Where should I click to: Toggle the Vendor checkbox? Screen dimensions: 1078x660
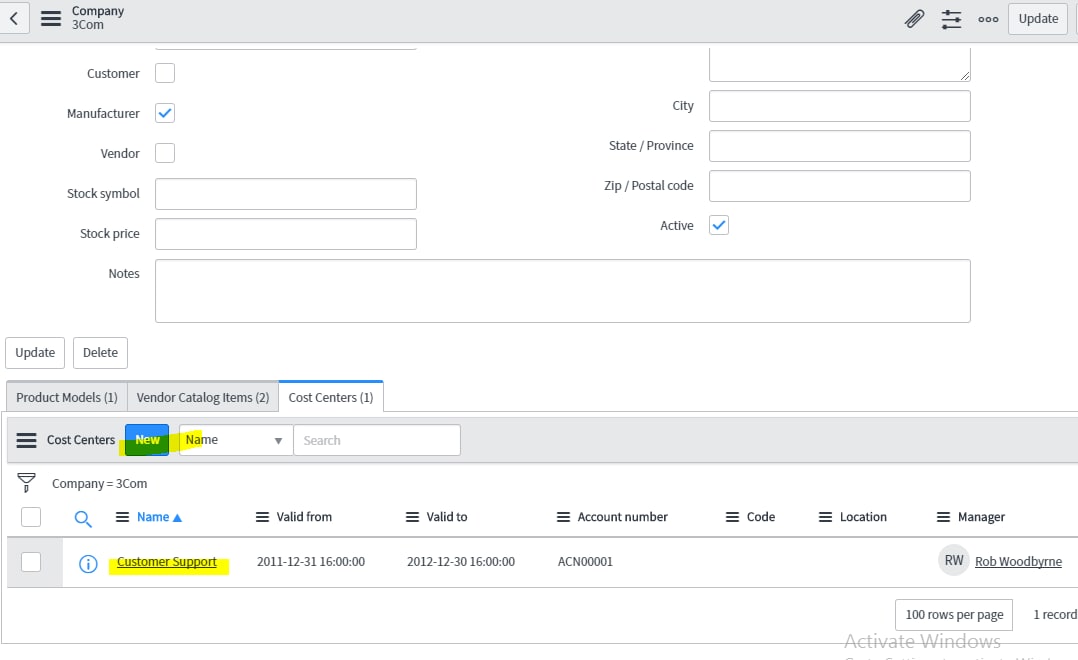tap(165, 153)
